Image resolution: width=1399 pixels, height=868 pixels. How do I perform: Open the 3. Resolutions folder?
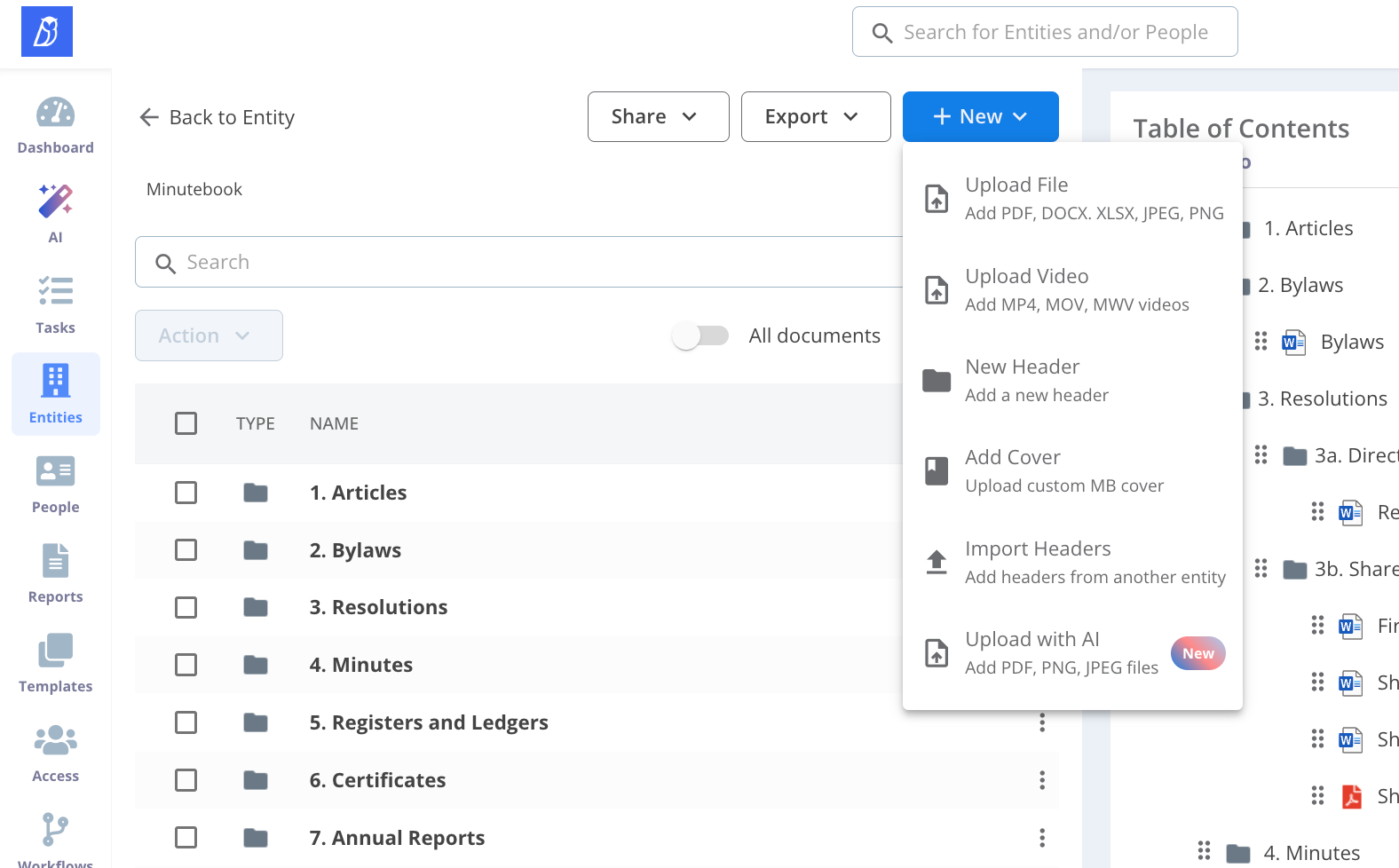tap(378, 607)
